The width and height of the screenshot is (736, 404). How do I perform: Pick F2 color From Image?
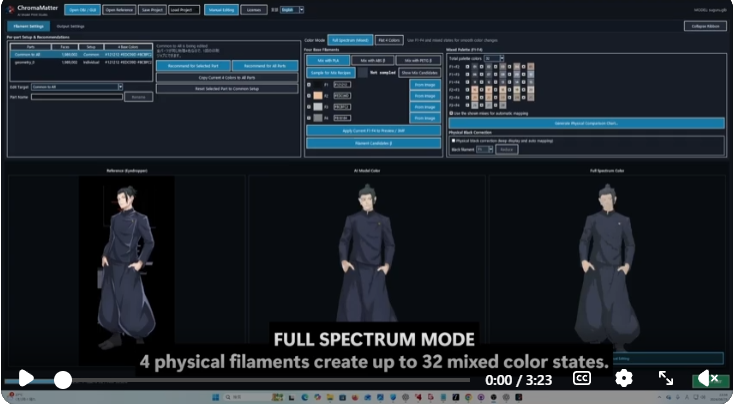tap(425, 96)
